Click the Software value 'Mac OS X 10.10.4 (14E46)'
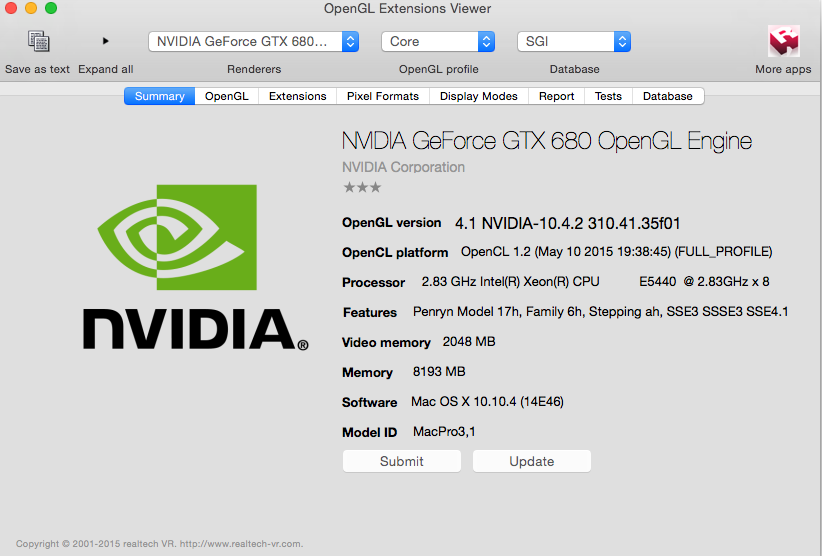This screenshot has height=556, width=822. point(487,402)
